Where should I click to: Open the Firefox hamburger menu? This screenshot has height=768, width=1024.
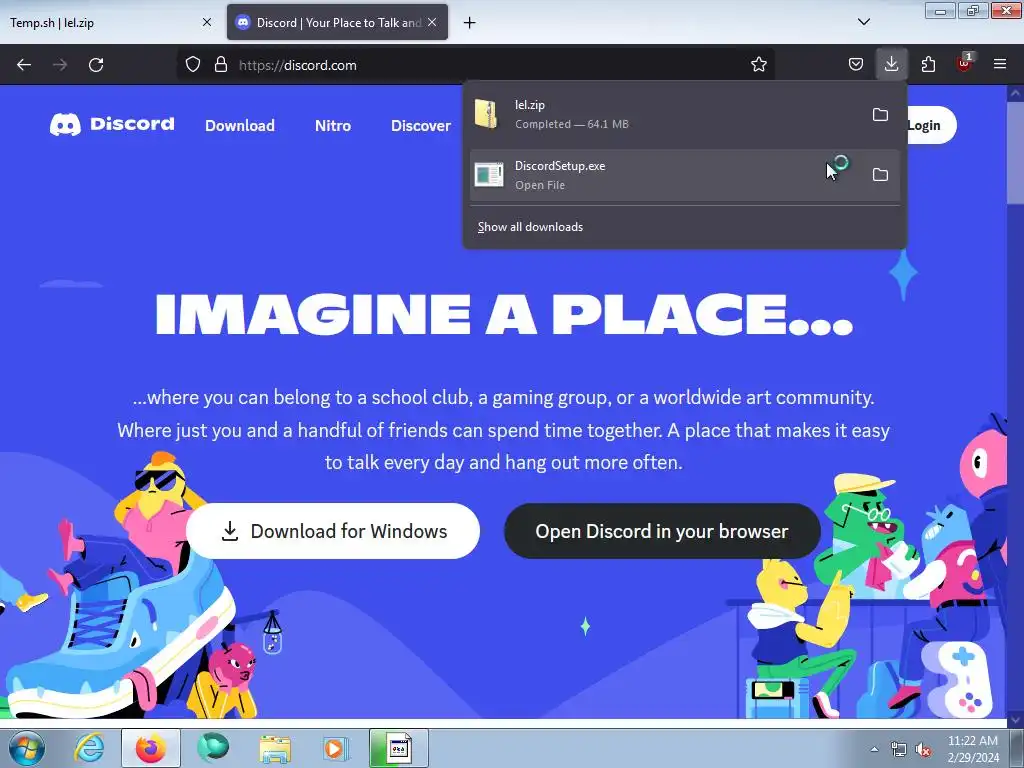pyautogui.click(x=1000, y=65)
